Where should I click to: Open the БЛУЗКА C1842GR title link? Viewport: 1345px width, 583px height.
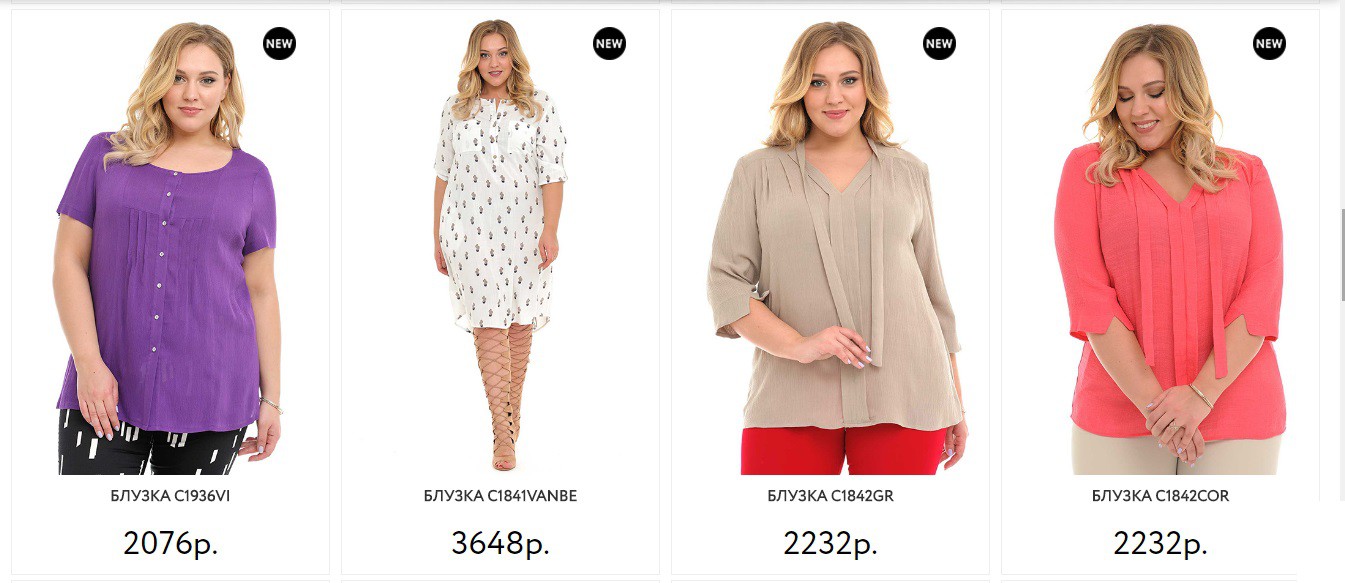(830, 496)
